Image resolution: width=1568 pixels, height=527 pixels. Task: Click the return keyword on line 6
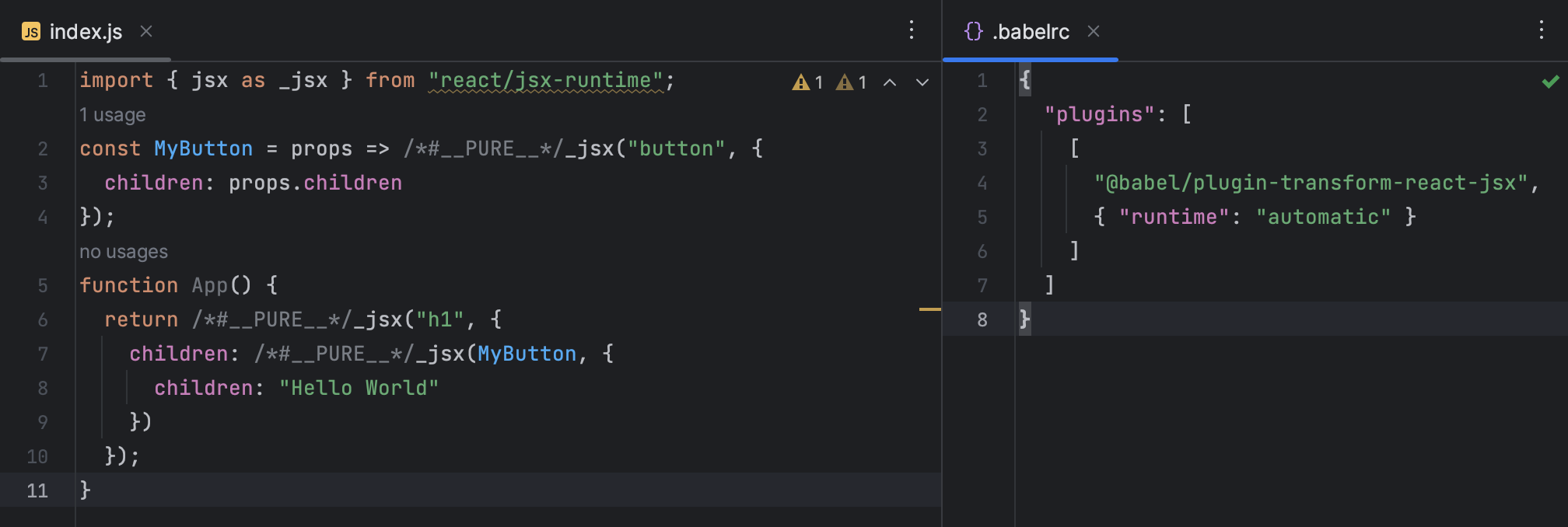click(x=142, y=319)
